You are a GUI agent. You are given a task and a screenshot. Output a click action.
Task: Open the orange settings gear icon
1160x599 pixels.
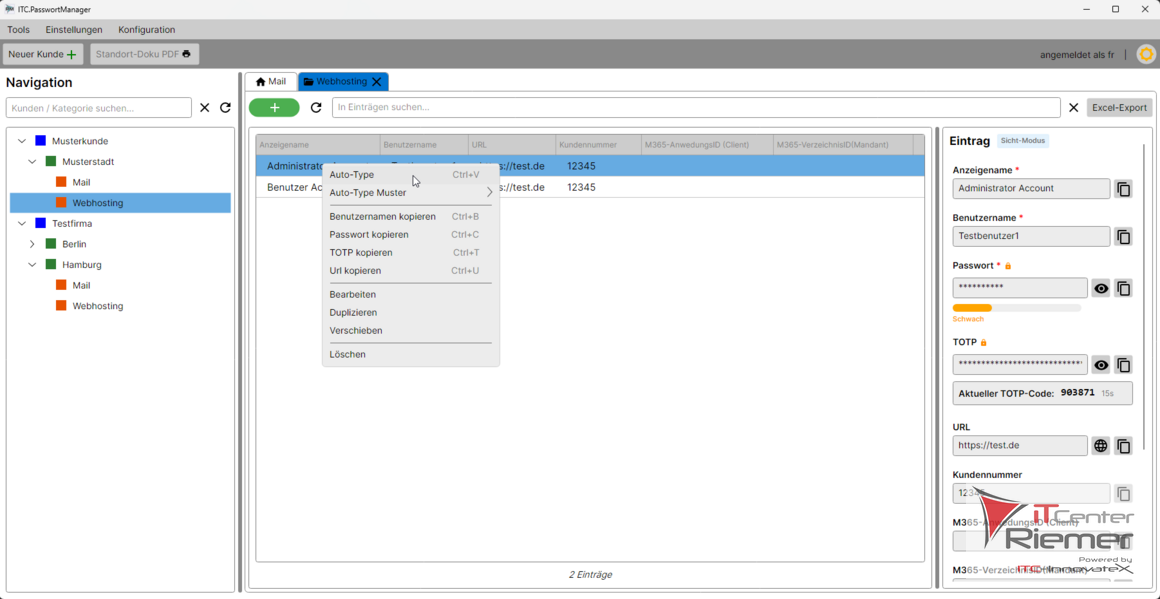point(1146,54)
